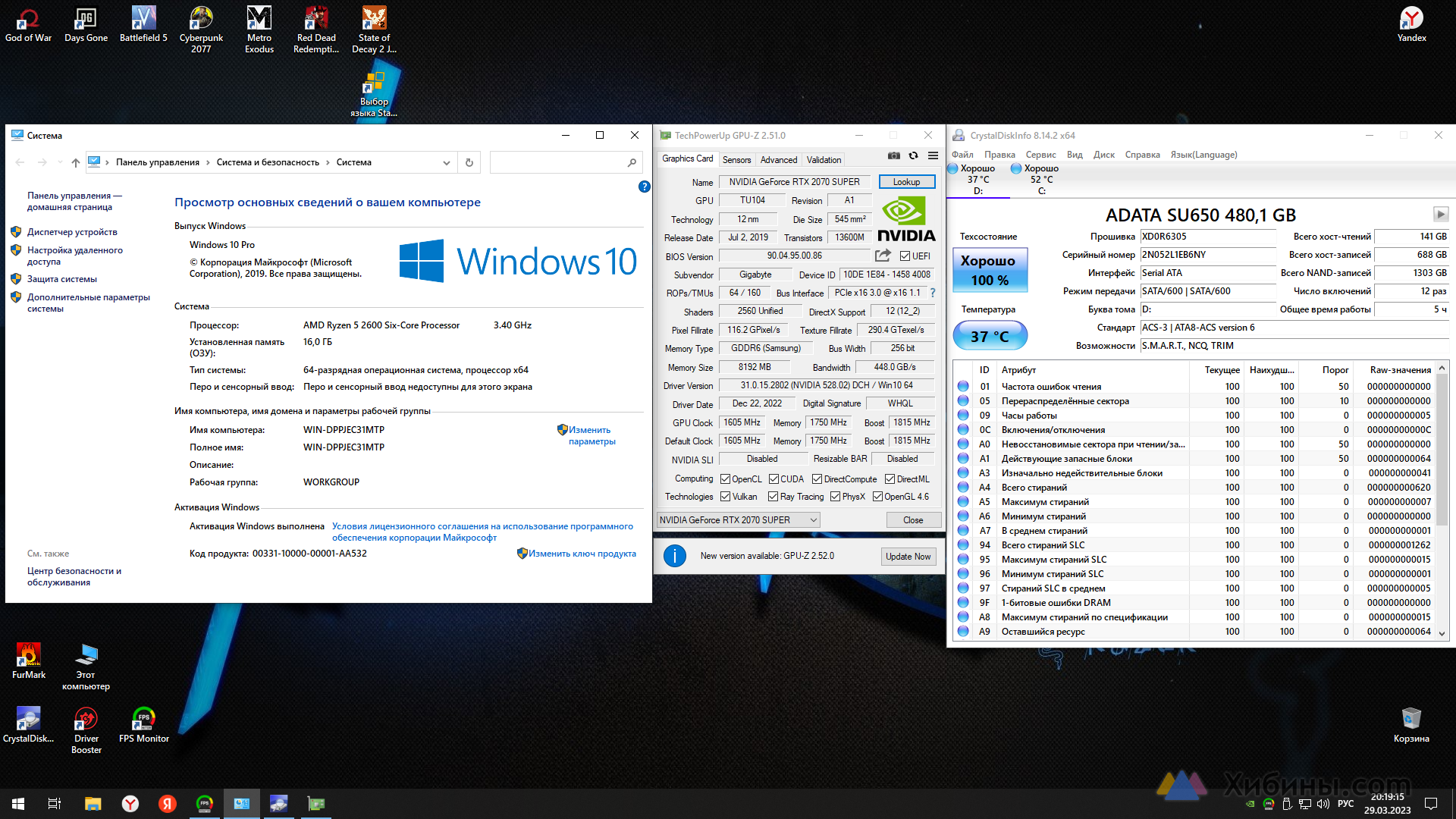Open Этот компьютер desktop icon
Viewport: 1456px width, 819px height.
86,667
